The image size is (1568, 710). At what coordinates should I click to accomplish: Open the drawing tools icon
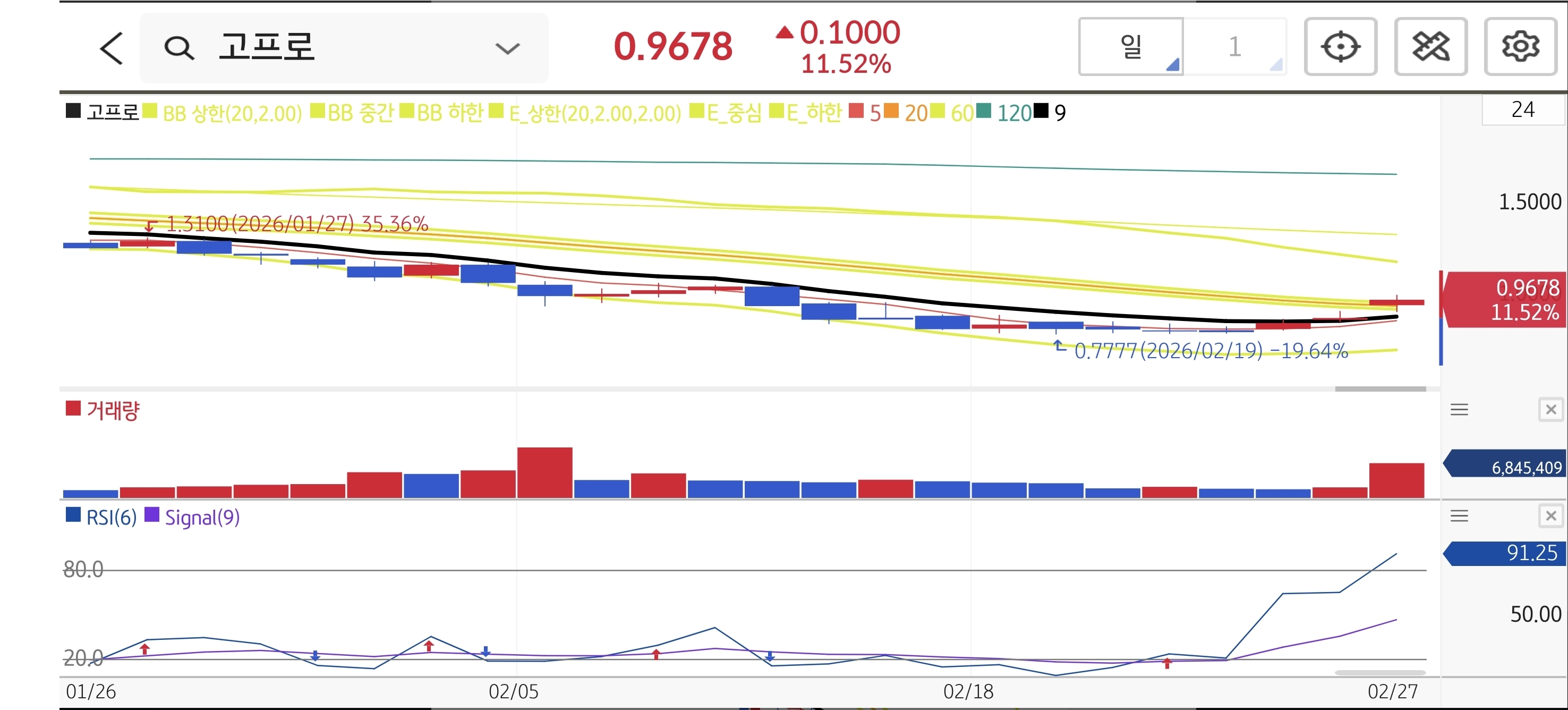1430,47
